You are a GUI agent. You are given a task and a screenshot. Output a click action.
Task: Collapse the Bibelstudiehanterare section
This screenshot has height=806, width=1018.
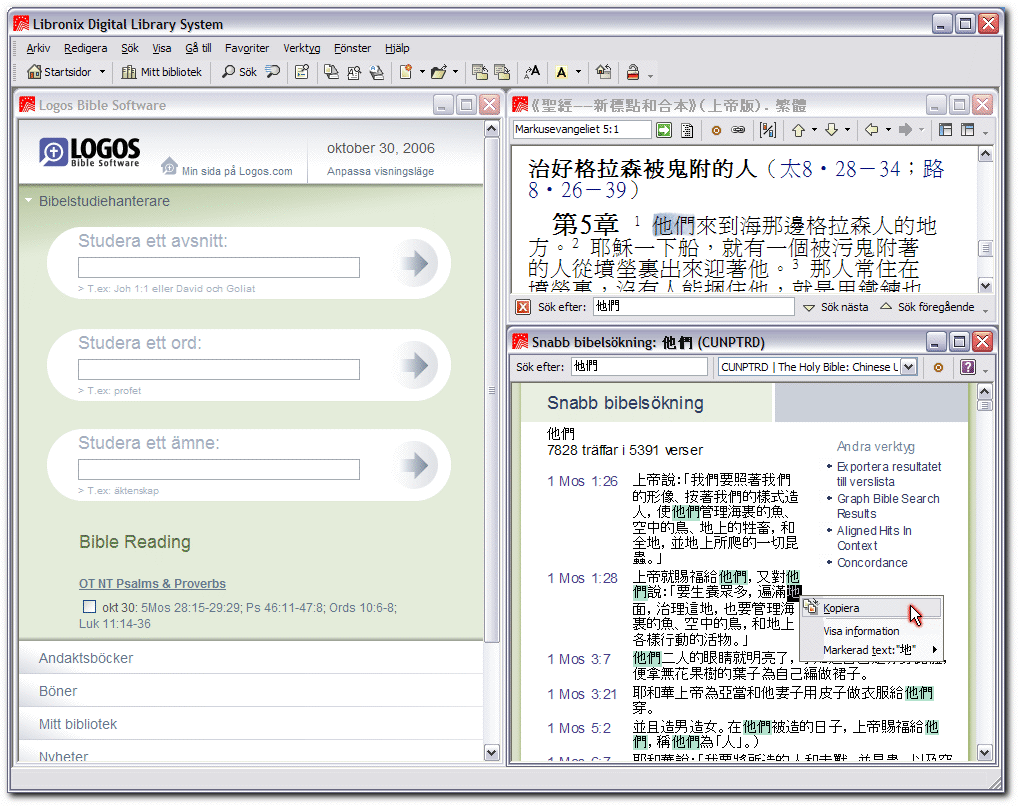pos(29,201)
